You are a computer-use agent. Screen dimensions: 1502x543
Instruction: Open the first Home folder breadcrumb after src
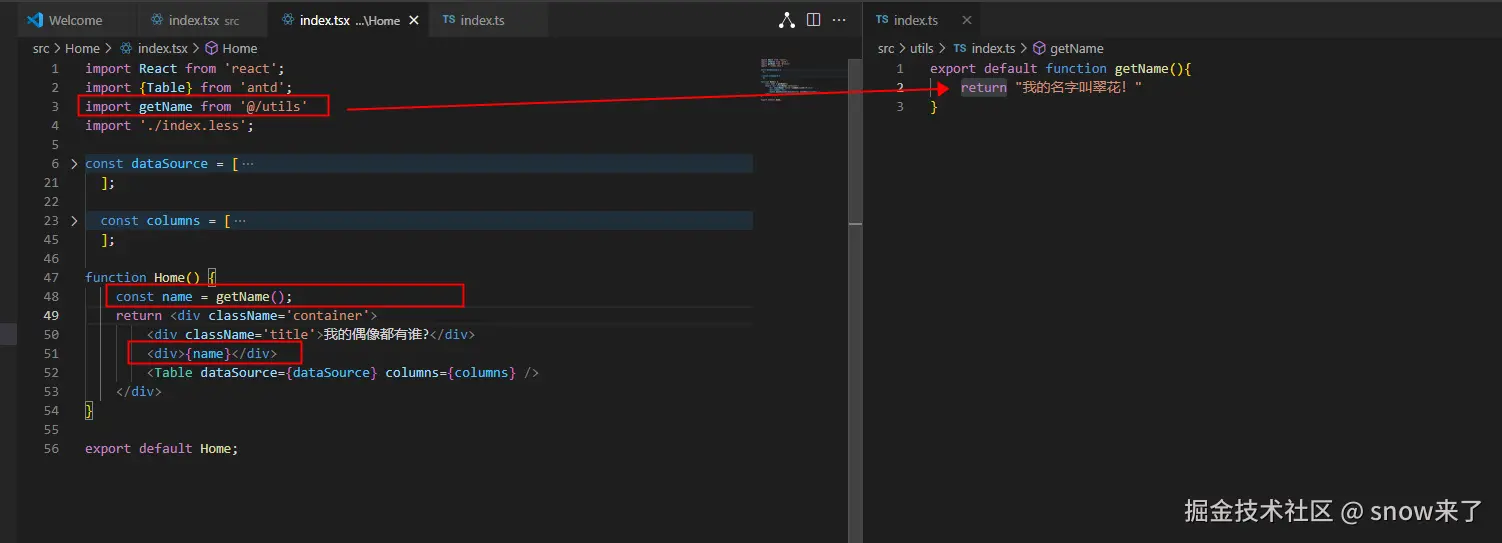(x=83, y=48)
